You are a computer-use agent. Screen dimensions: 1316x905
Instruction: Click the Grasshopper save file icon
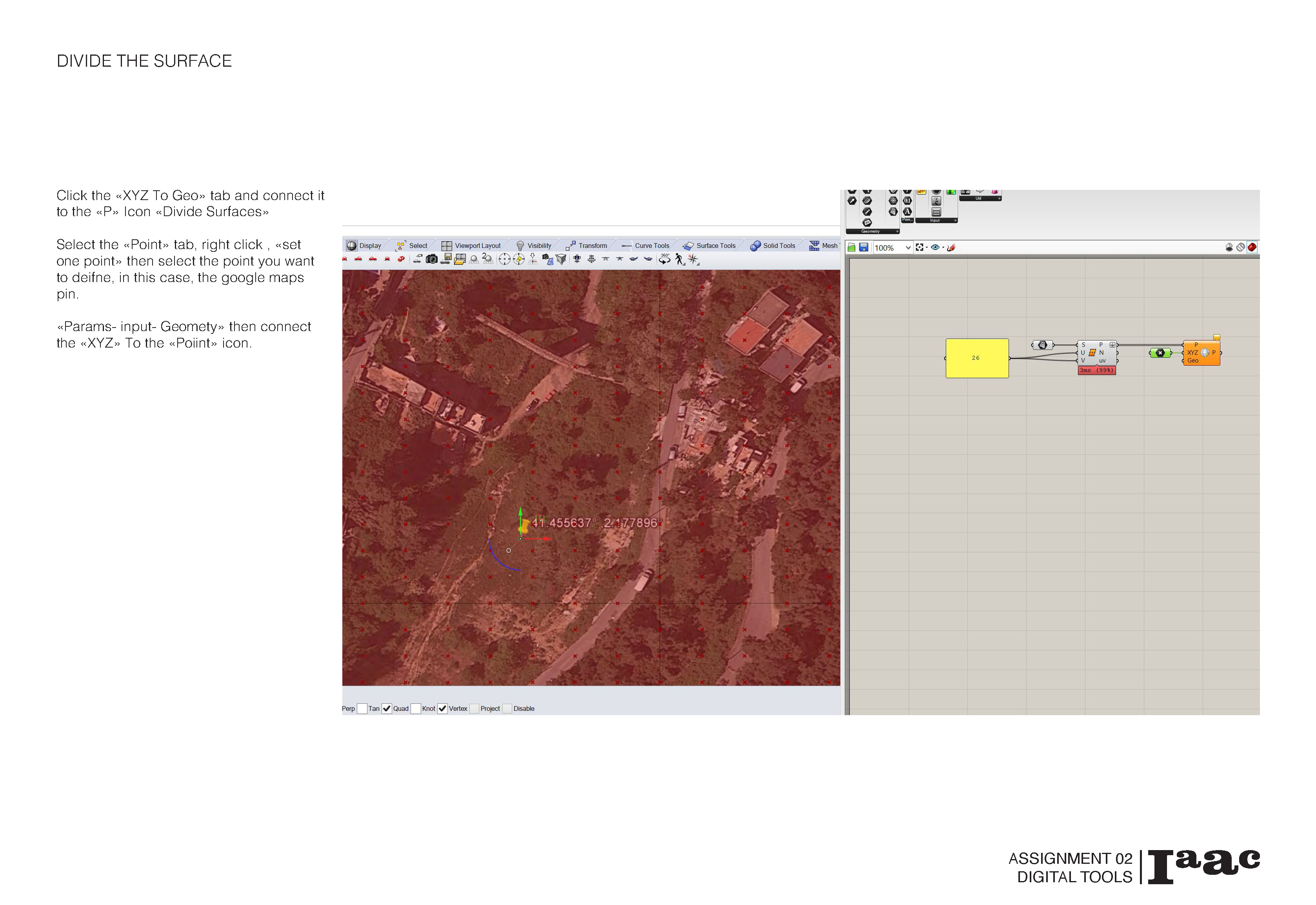(x=863, y=247)
